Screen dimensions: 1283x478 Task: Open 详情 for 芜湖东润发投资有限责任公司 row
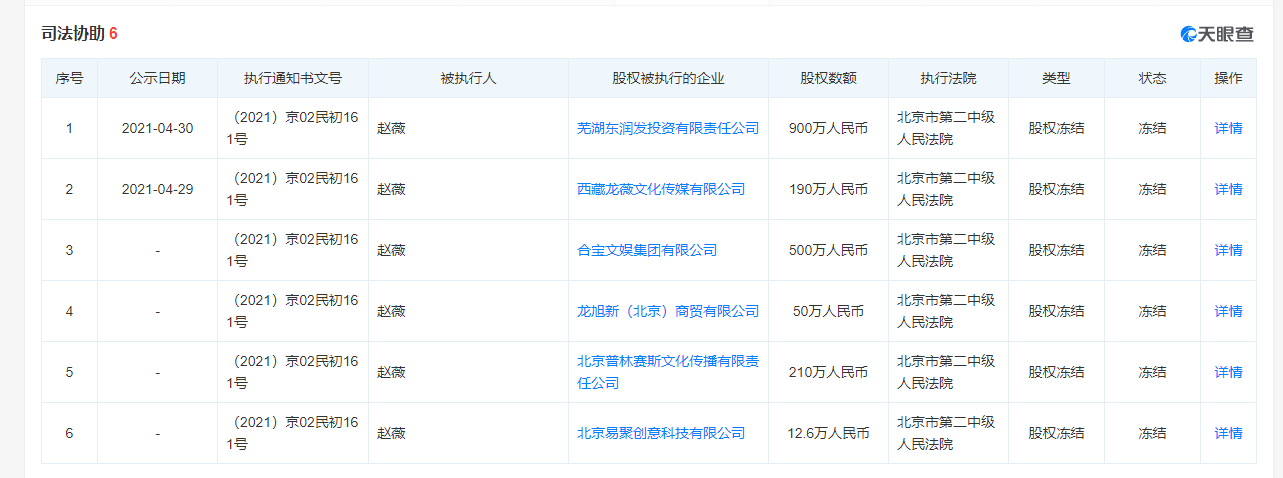1228,128
